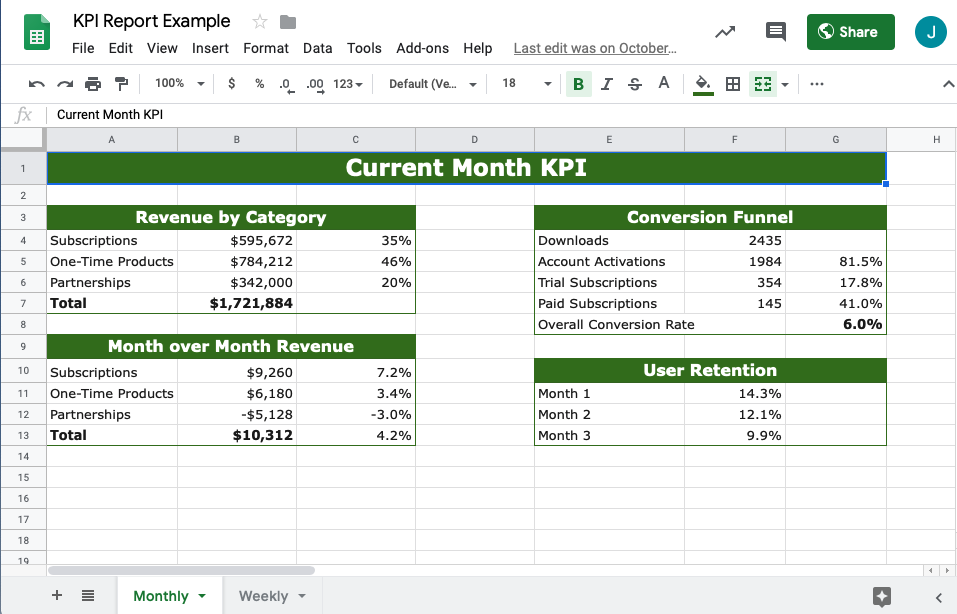Image resolution: width=957 pixels, height=614 pixels.
Task: Open the comment history icon
Action: click(776, 31)
